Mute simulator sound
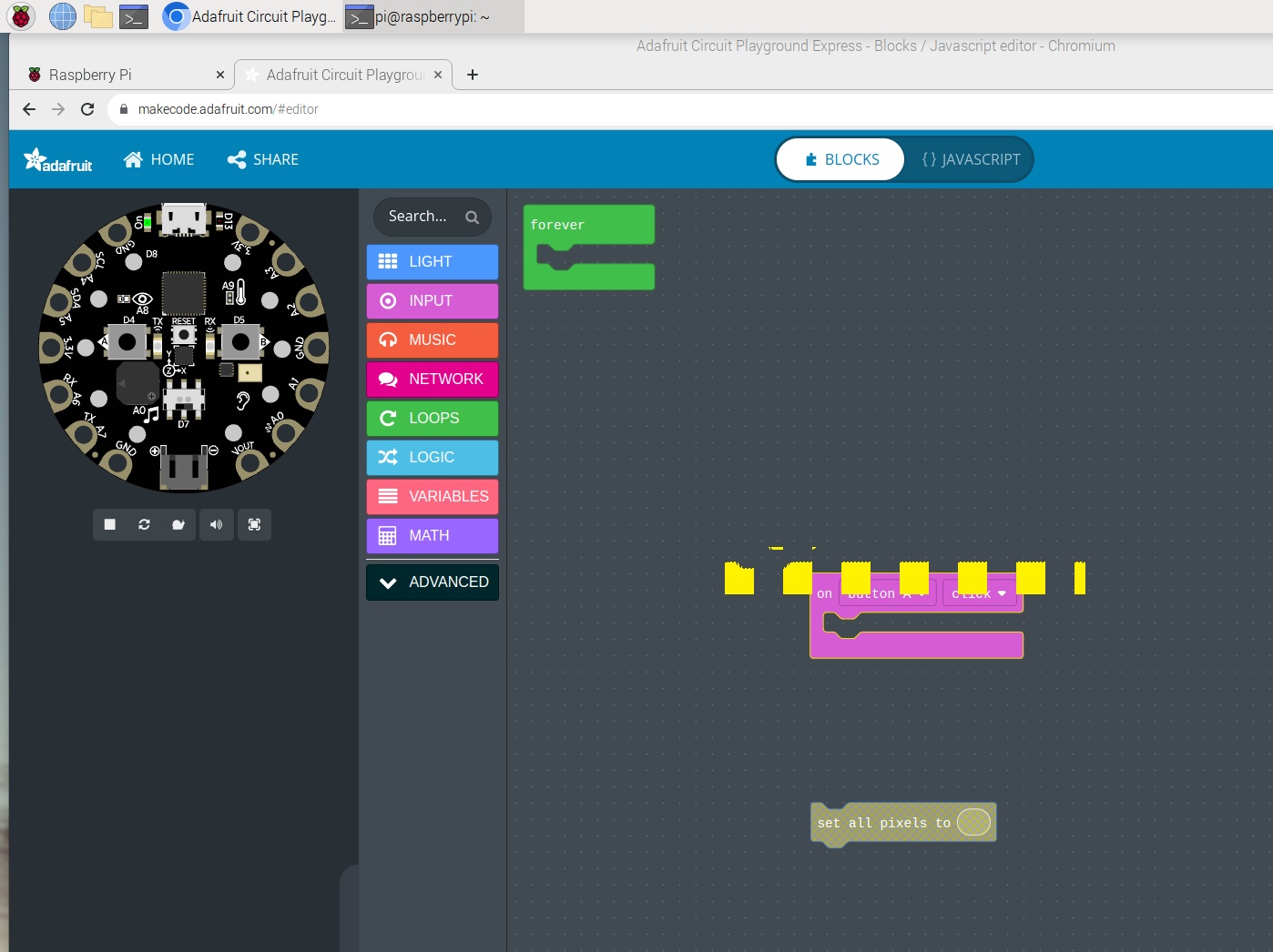The height and width of the screenshot is (952, 1273). click(217, 524)
